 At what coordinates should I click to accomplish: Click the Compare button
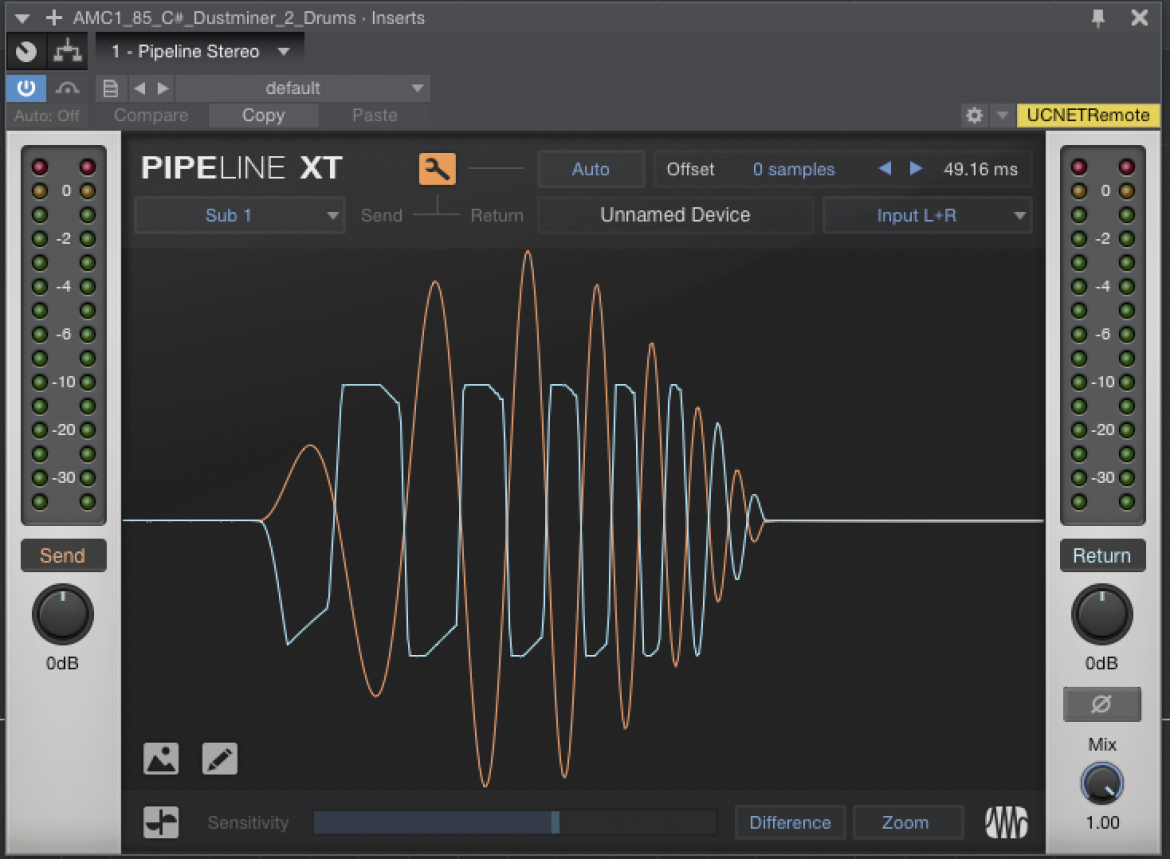click(151, 116)
